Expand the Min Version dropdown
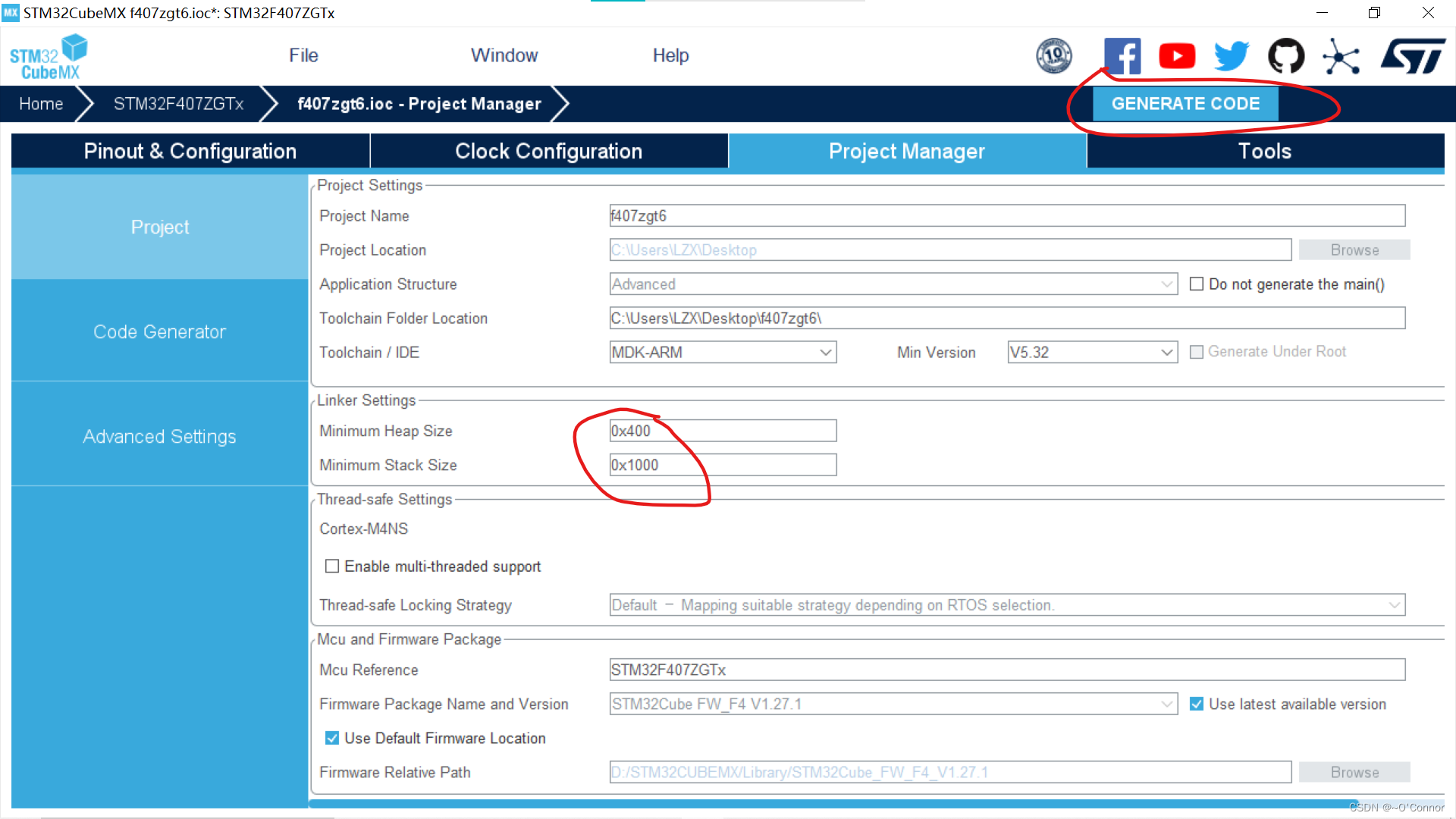 coord(1091,353)
